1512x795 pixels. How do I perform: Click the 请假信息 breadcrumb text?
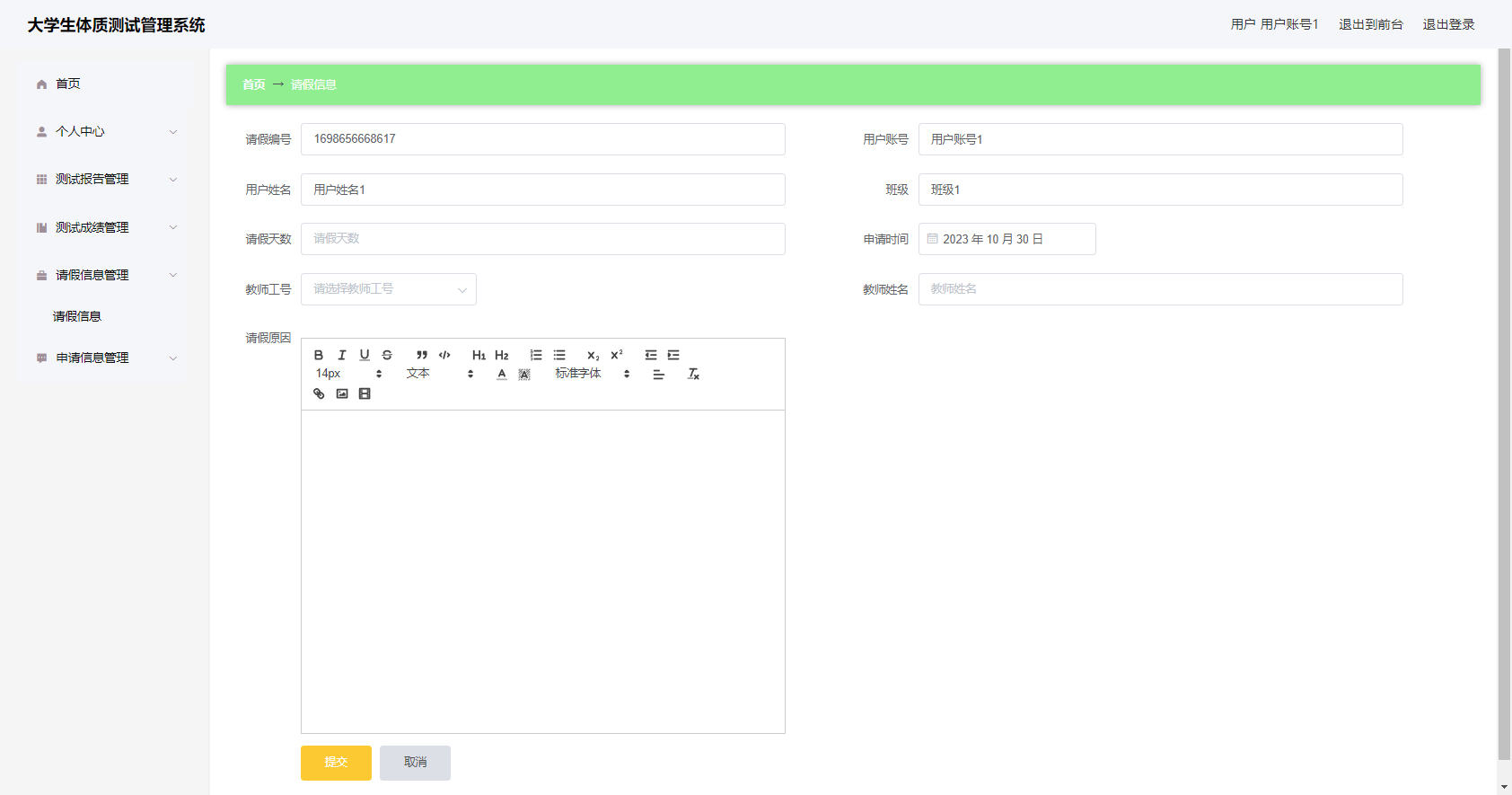(313, 84)
